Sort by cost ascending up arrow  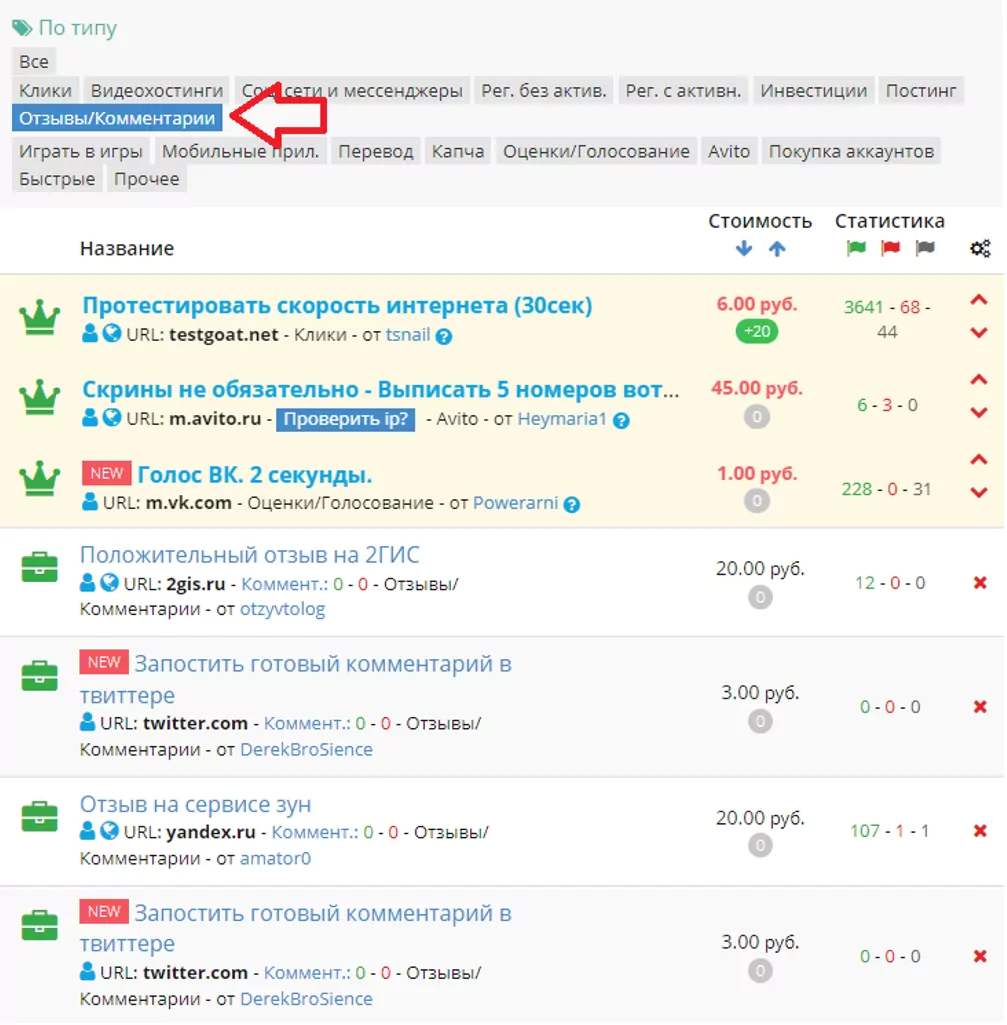pyautogui.click(x=777, y=248)
